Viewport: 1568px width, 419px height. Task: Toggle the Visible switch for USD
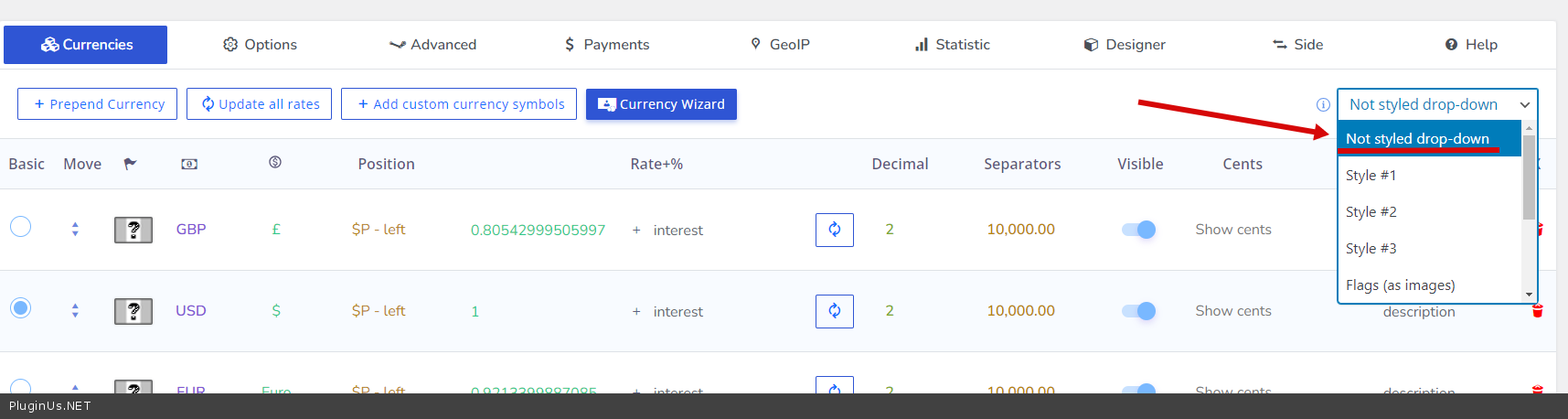coord(1139,311)
